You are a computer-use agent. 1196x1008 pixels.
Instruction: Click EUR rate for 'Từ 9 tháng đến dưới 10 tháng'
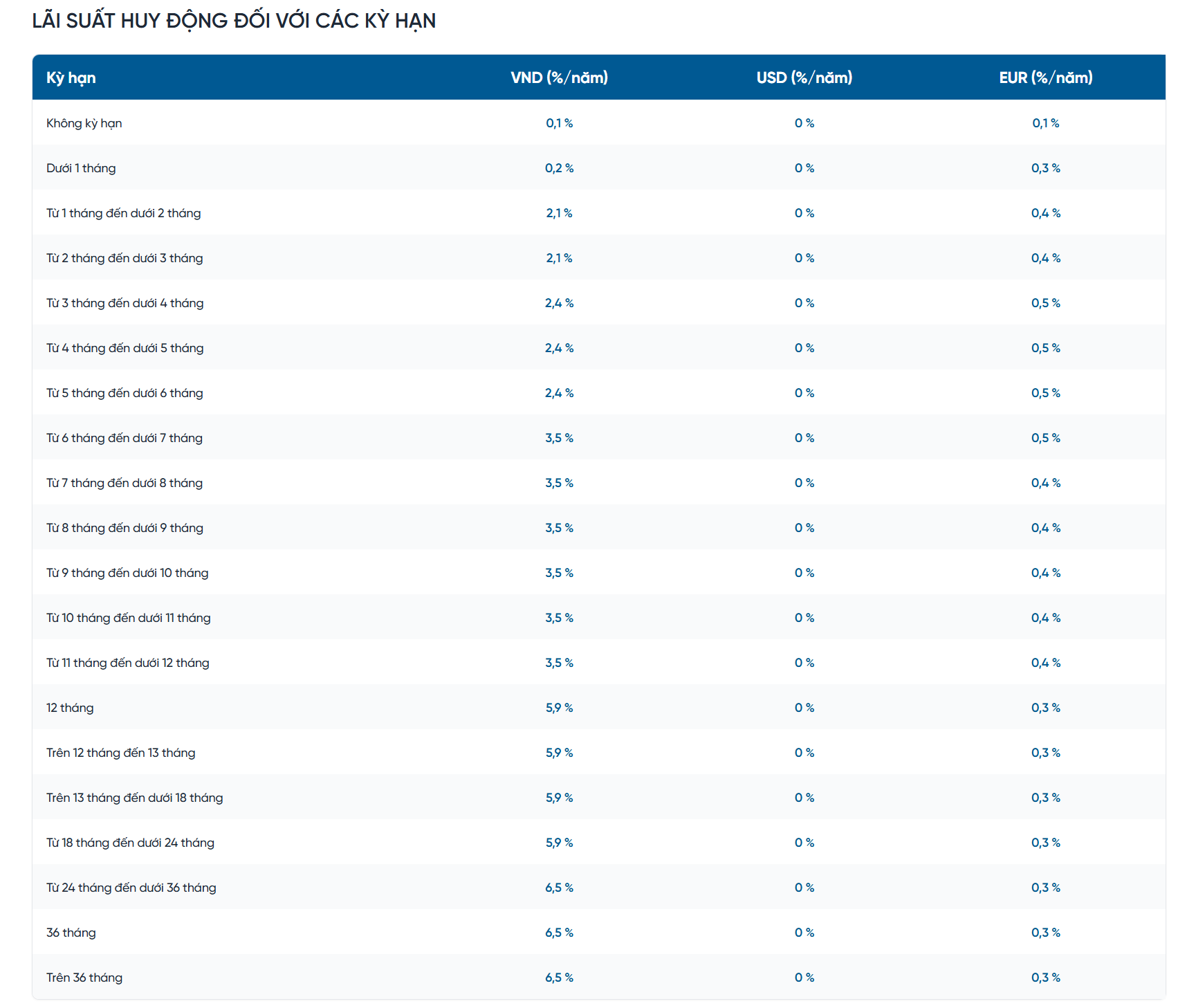point(1045,573)
